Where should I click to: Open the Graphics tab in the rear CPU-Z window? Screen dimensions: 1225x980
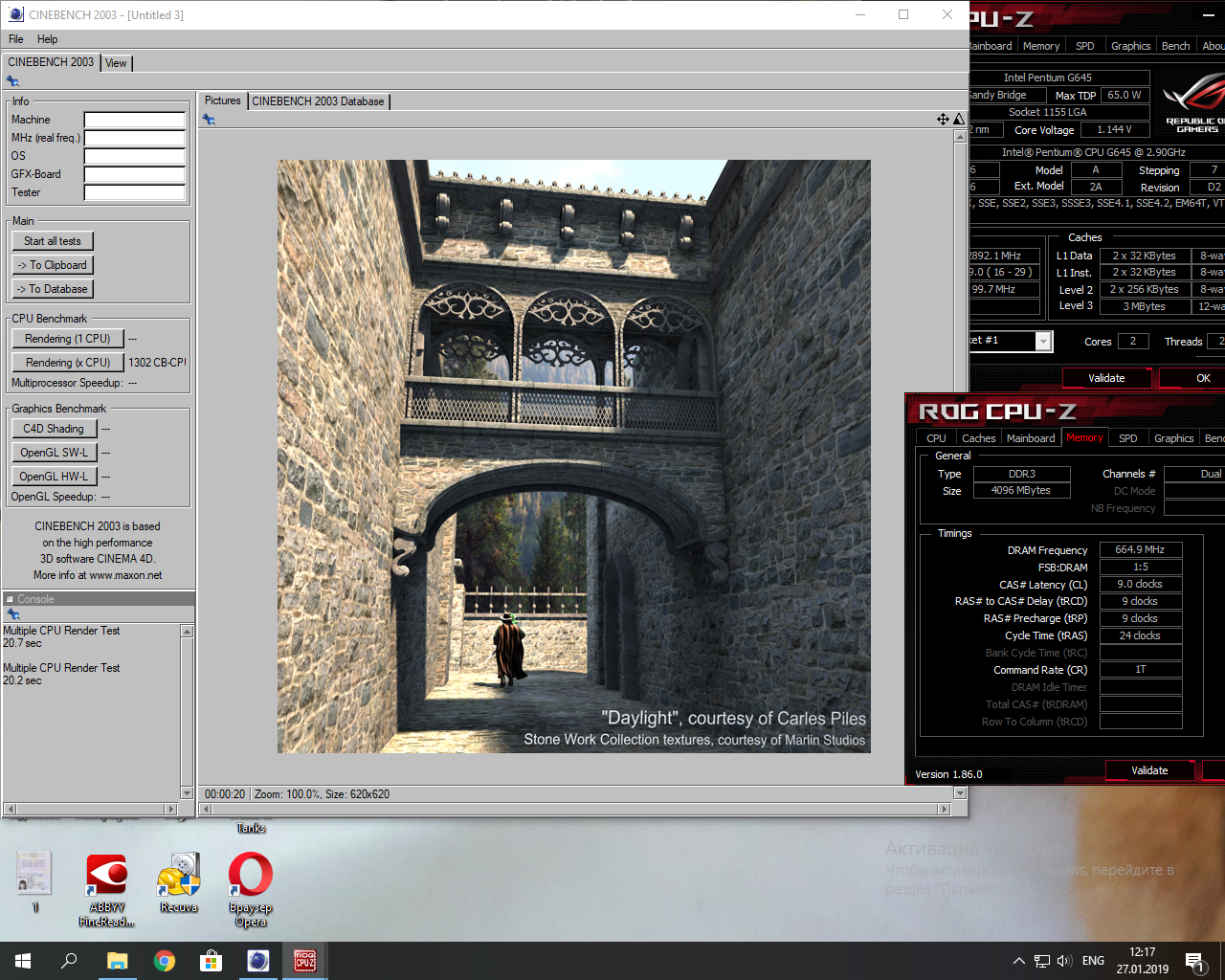(x=1130, y=46)
